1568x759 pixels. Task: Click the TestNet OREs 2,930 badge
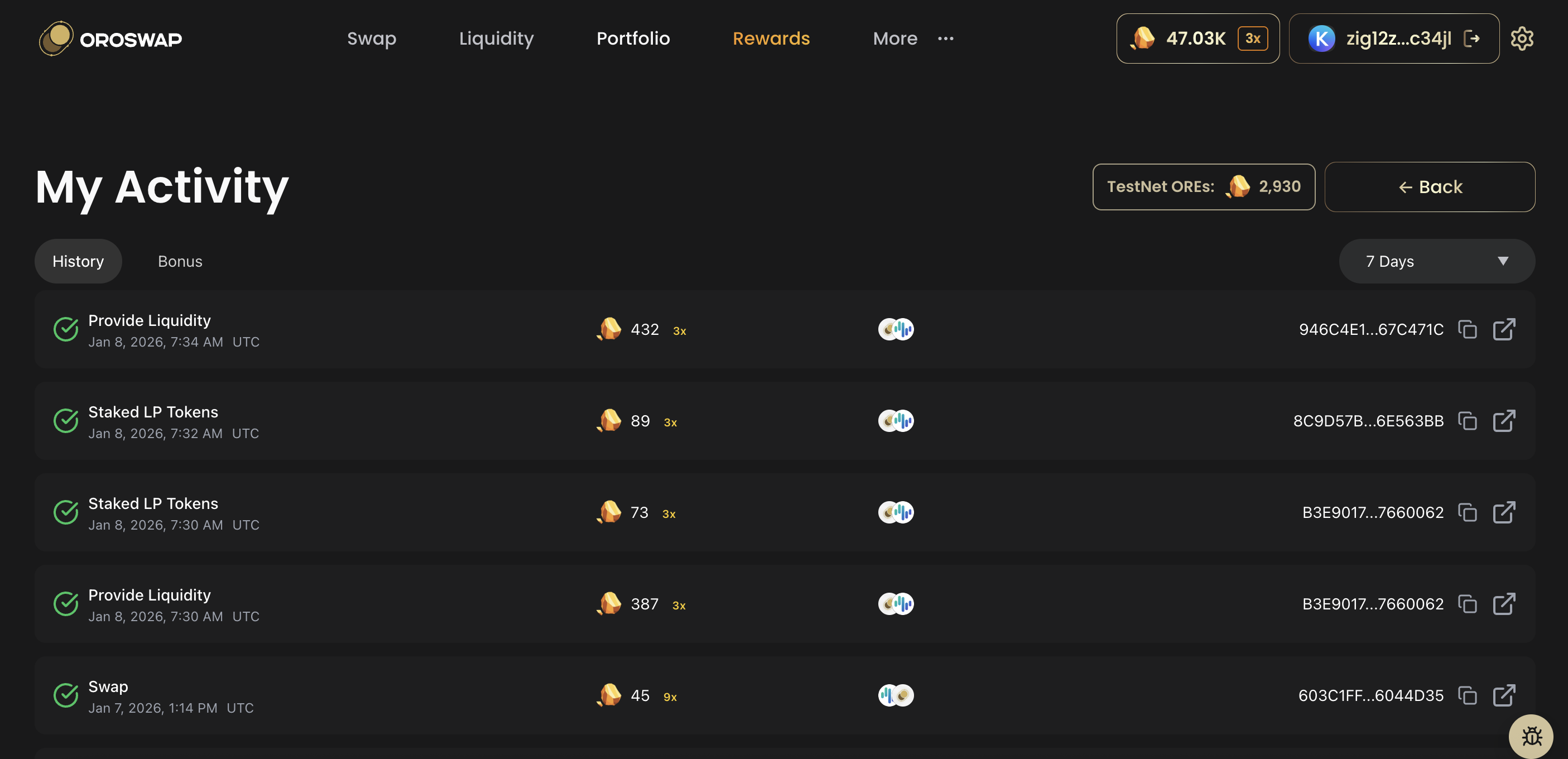coord(1204,187)
